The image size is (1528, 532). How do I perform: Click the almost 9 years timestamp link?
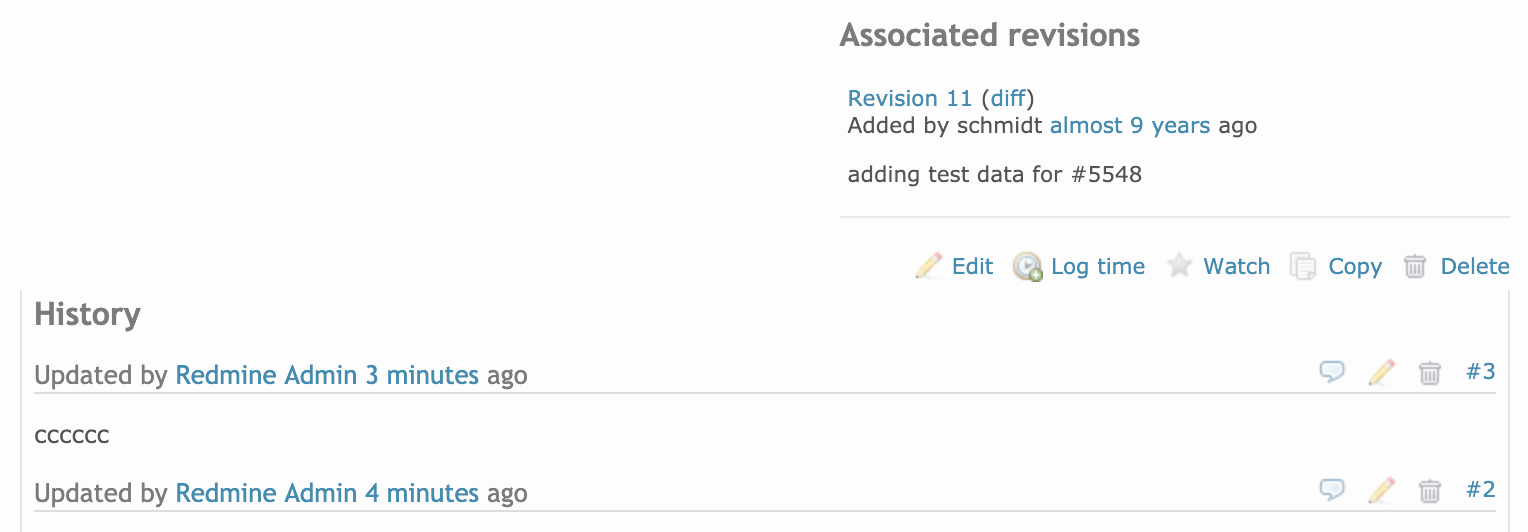point(1130,126)
